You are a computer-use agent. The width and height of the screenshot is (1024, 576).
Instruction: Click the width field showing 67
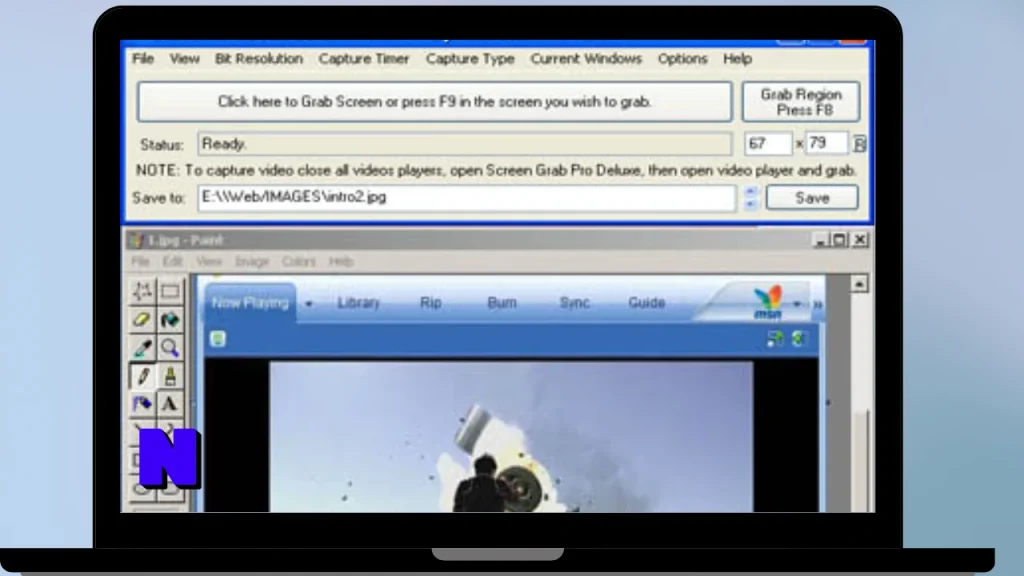click(x=768, y=144)
